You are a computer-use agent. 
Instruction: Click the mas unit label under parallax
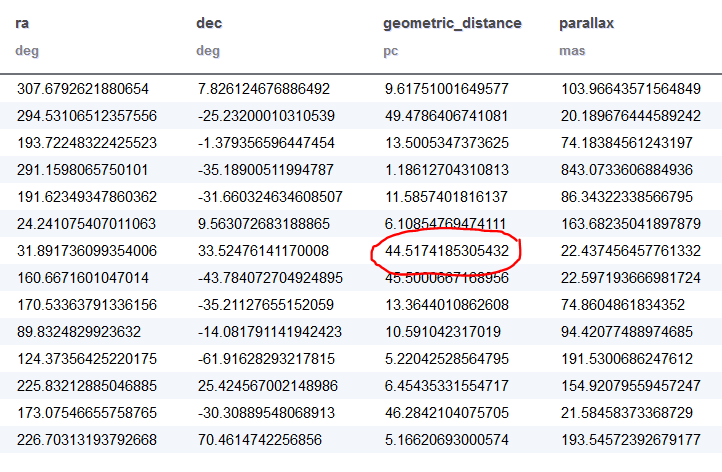(571, 49)
